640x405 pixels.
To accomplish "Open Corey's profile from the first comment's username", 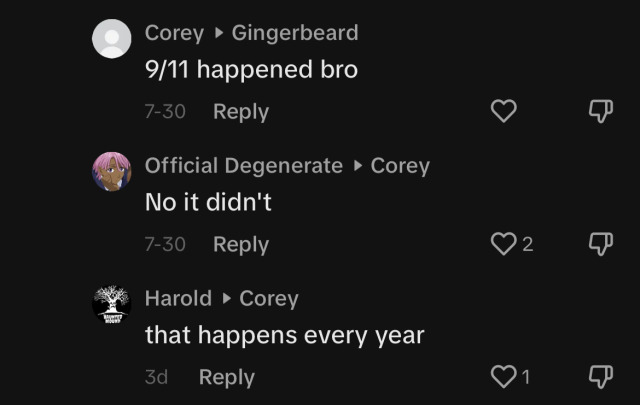I will tap(174, 32).
